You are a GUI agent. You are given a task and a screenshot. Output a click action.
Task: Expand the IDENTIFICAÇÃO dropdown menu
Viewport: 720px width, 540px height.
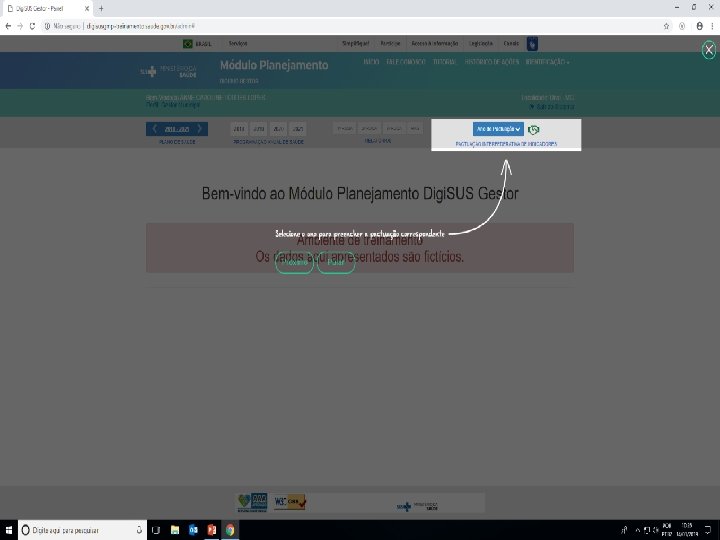coord(547,62)
